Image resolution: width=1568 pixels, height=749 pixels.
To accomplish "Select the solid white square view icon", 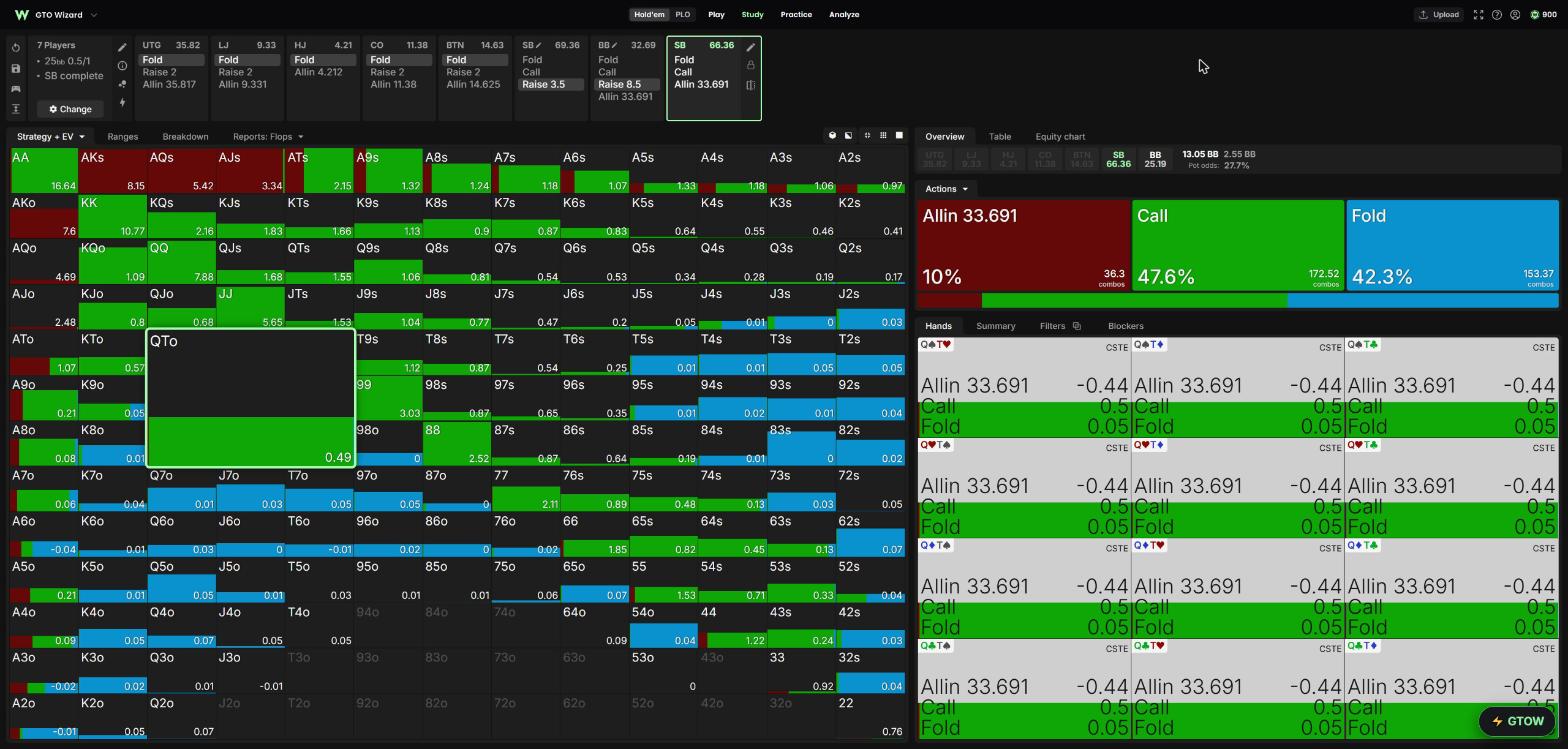I will tap(899, 136).
